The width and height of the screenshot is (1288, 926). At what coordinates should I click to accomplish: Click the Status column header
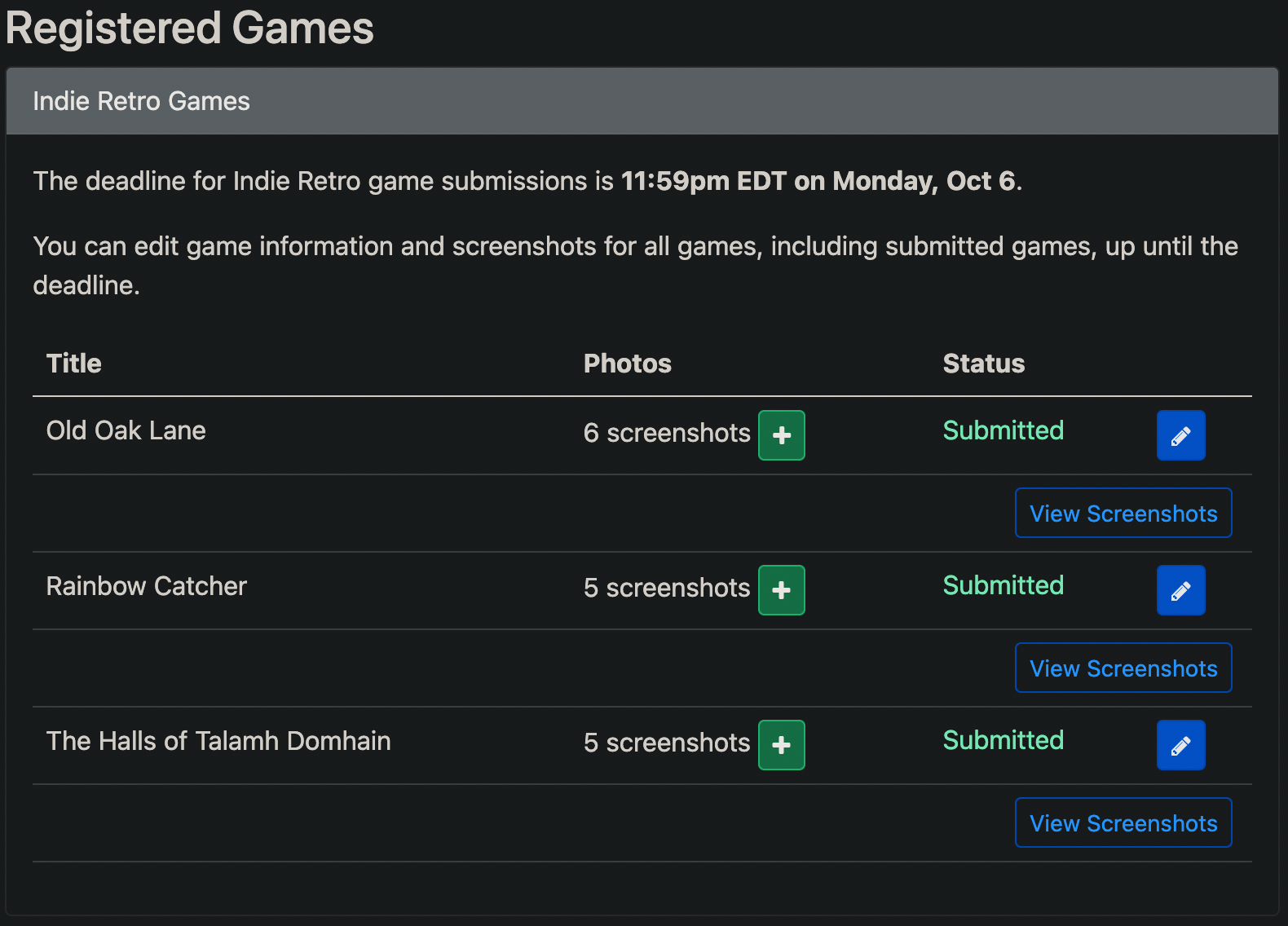click(x=984, y=364)
